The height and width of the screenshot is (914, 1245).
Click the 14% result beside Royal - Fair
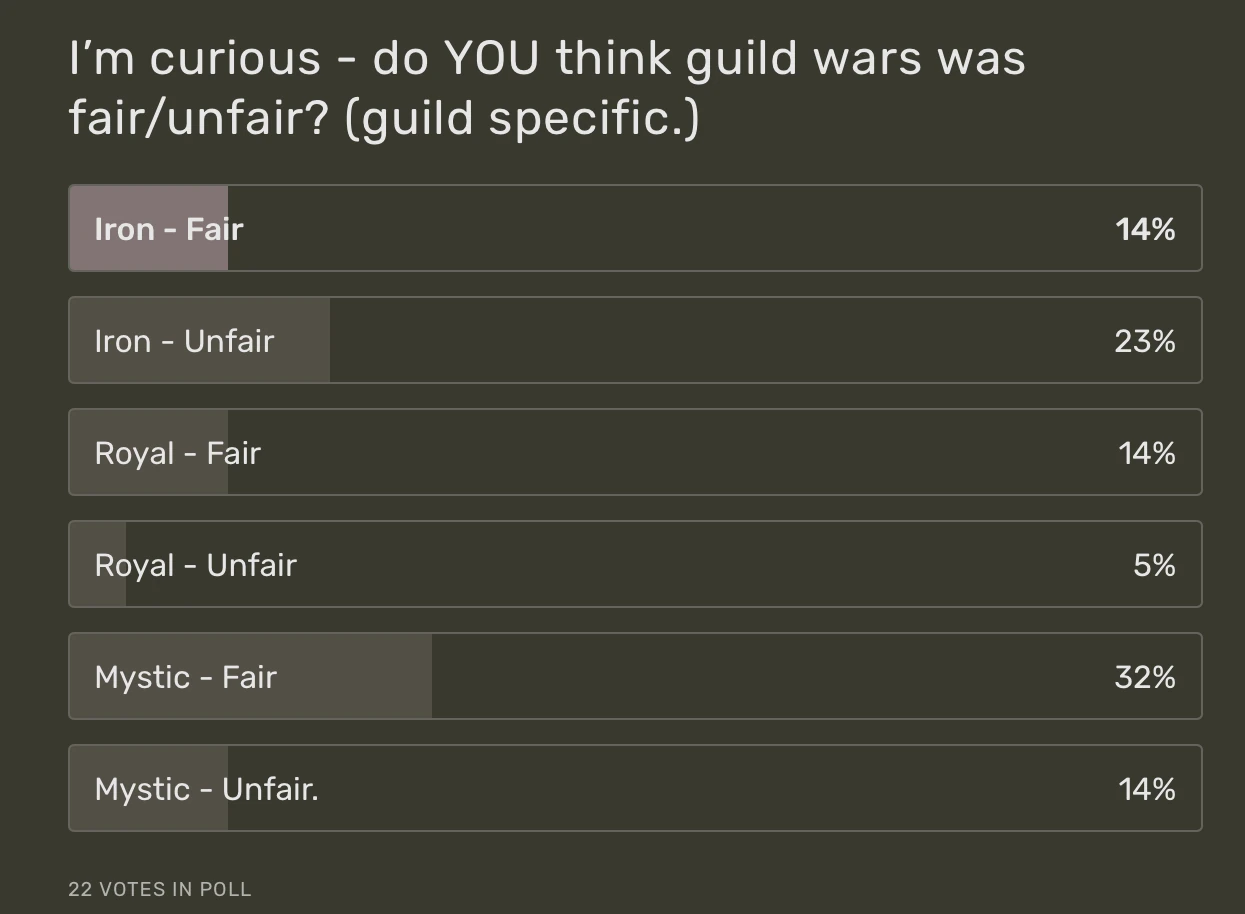[1146, 453]
